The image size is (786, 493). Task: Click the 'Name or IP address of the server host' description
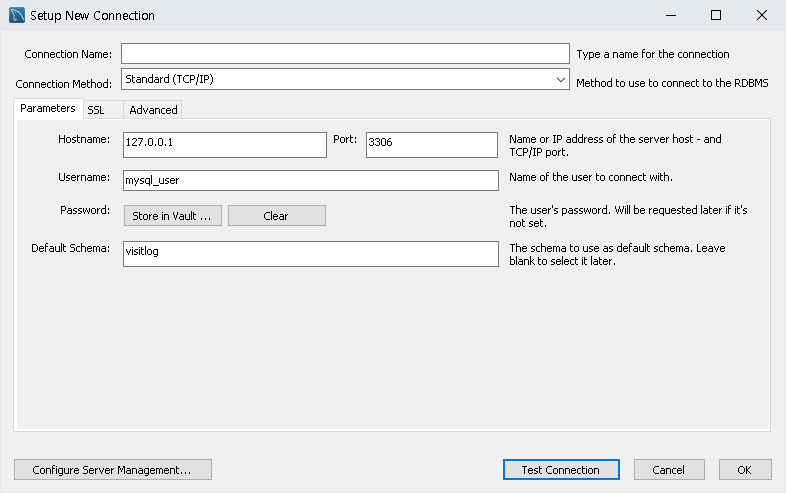pyautogui.click(x=616, y=145)
